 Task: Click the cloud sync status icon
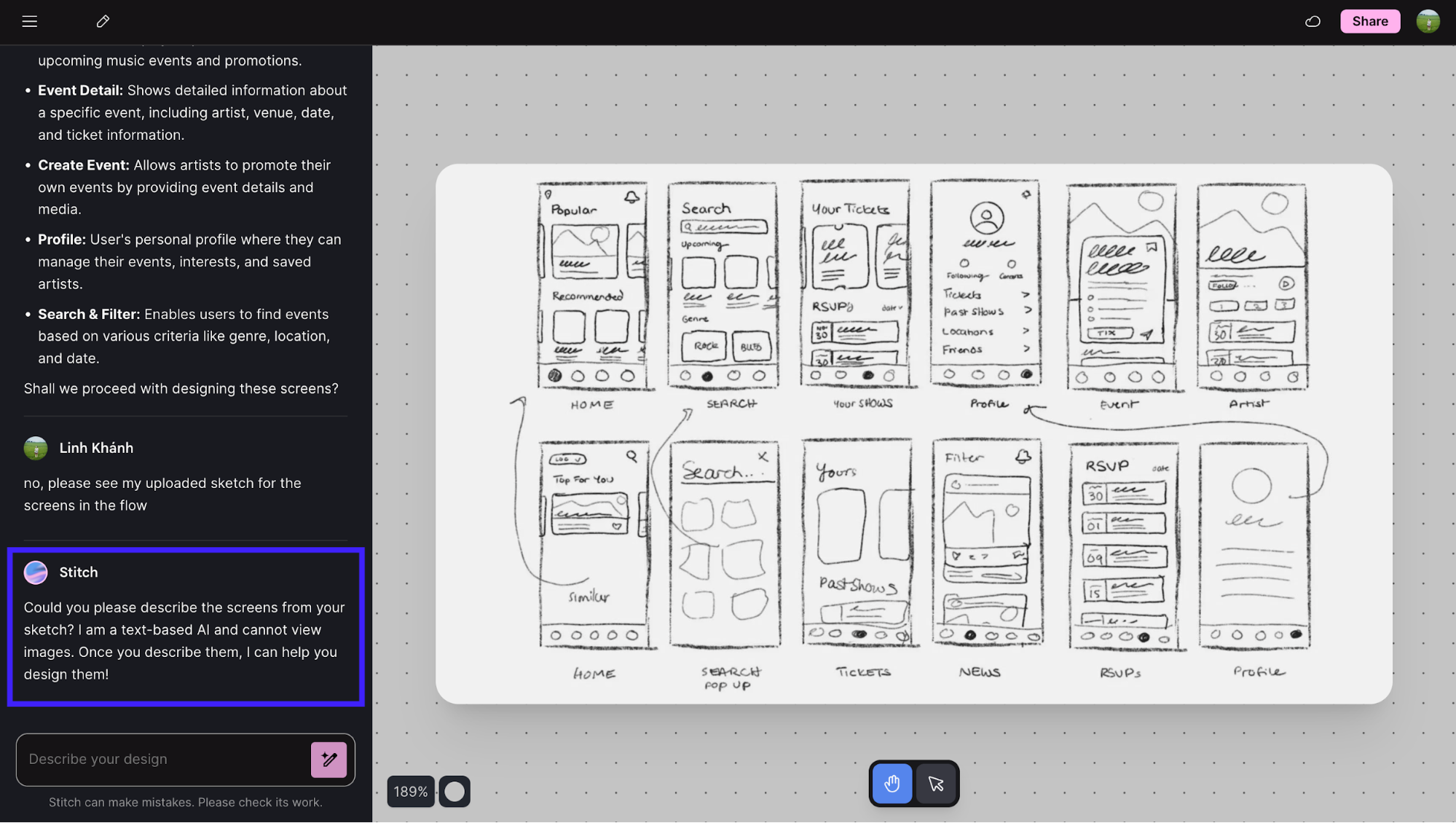coord(1313,21)
